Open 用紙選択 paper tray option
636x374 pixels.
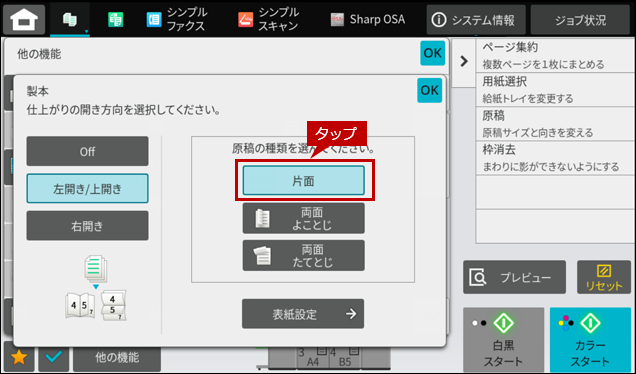(x=555, y=90)
